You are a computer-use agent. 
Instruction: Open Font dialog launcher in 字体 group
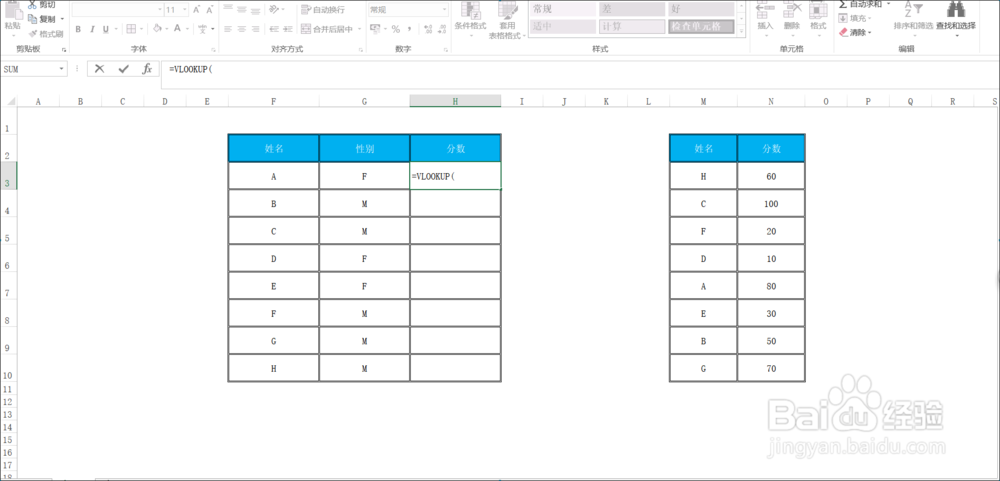pos(213,50)
